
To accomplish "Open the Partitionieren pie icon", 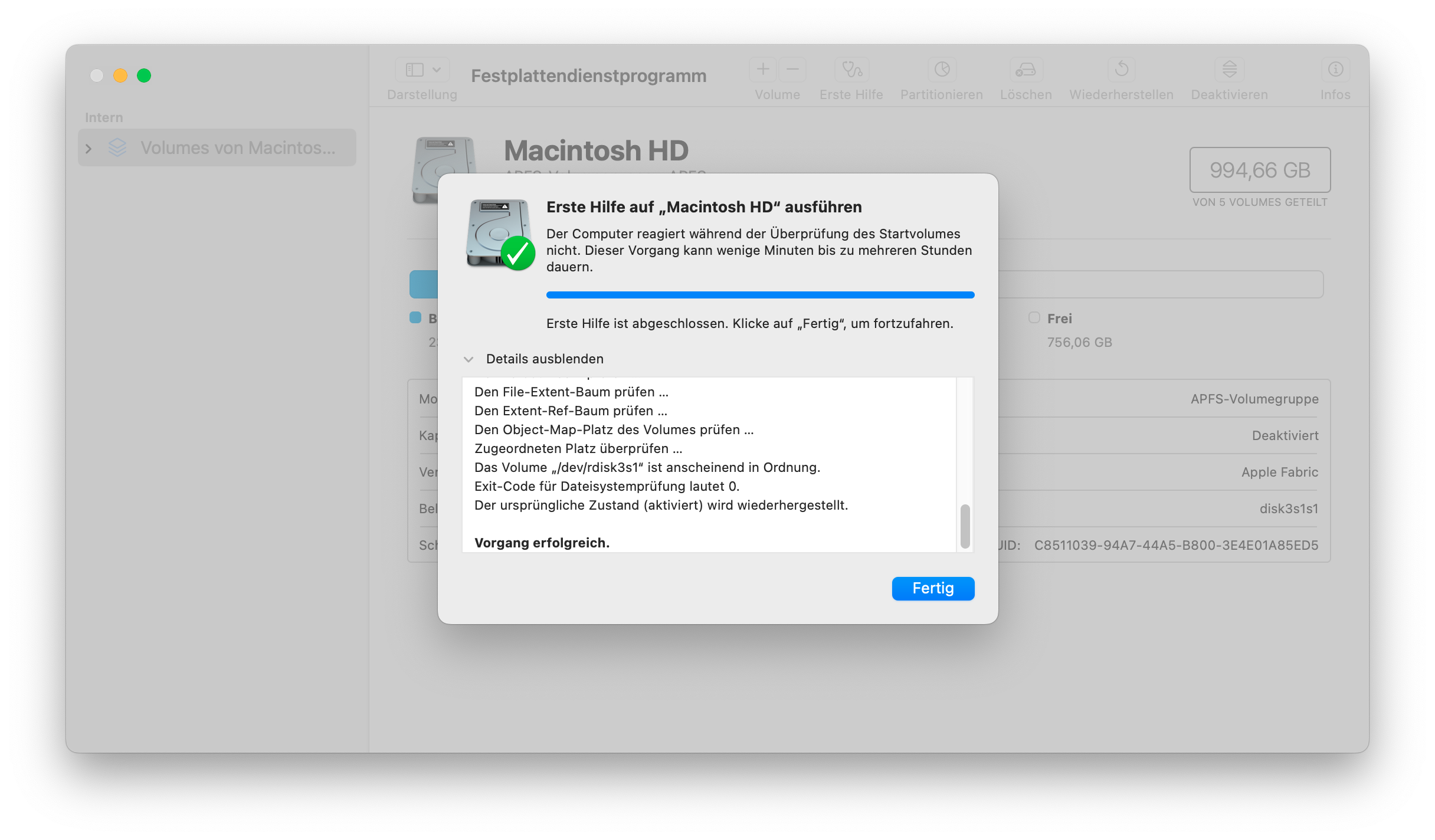I will tap(942, 70).
